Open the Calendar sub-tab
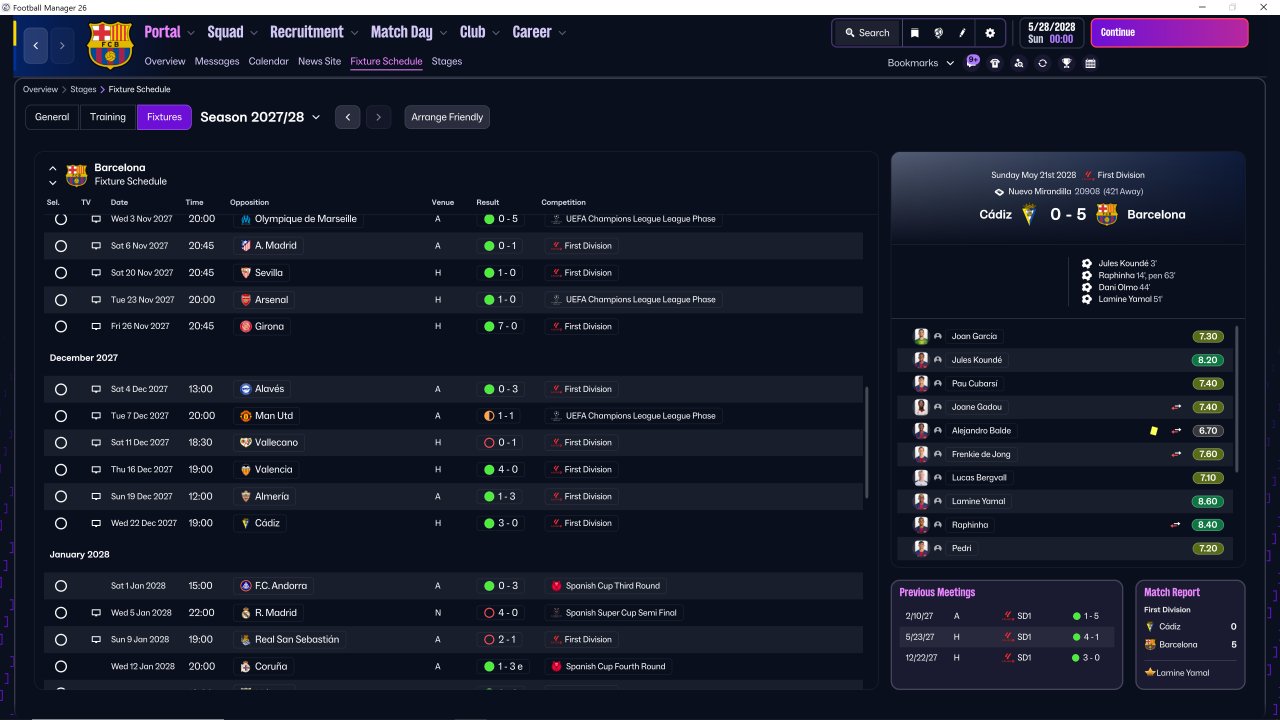This screenshot has height=720, width=1280. [x=269, y=61]
